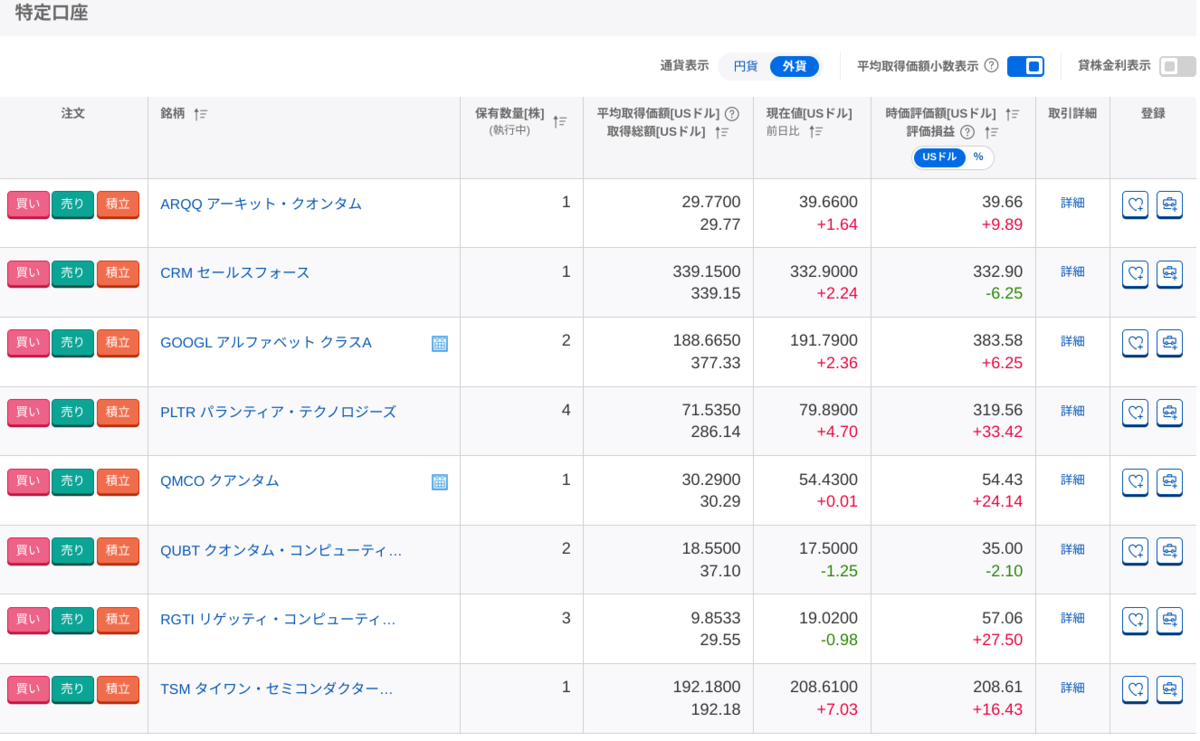
Task: Show help for 評価損益 column
Action: (967, 132)
